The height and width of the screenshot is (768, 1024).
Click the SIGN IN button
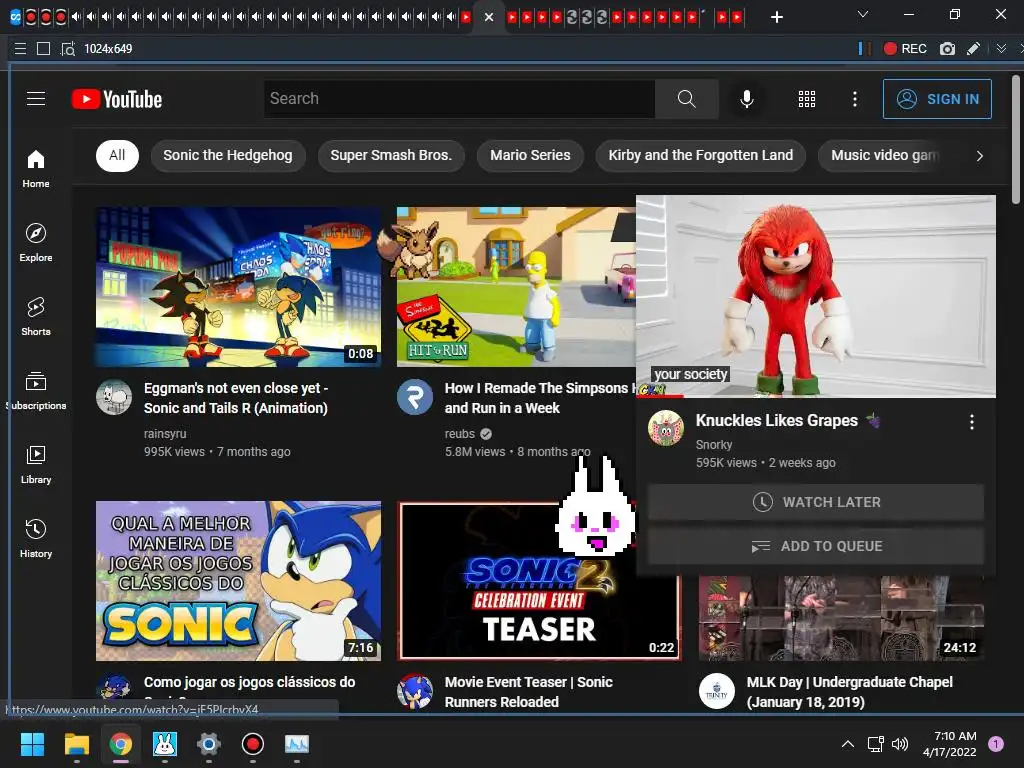click(937, 99)
